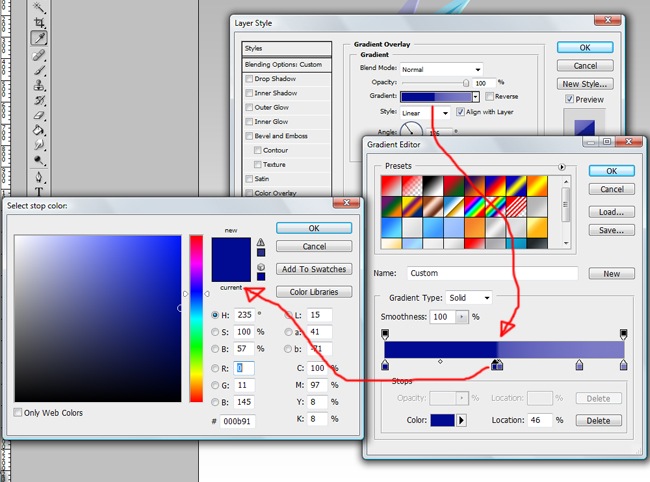Select the Clone Stamp tool
Screen dimensions: 650x482
tap(40, 85)
